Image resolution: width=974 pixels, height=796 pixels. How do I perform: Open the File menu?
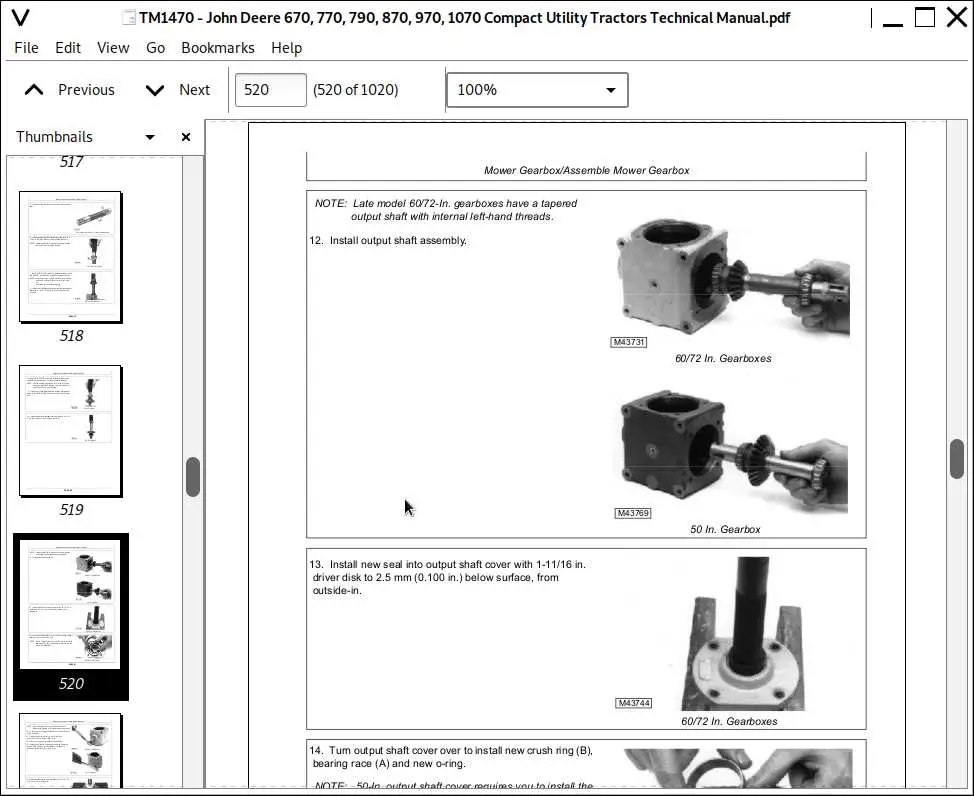[26, 48]
